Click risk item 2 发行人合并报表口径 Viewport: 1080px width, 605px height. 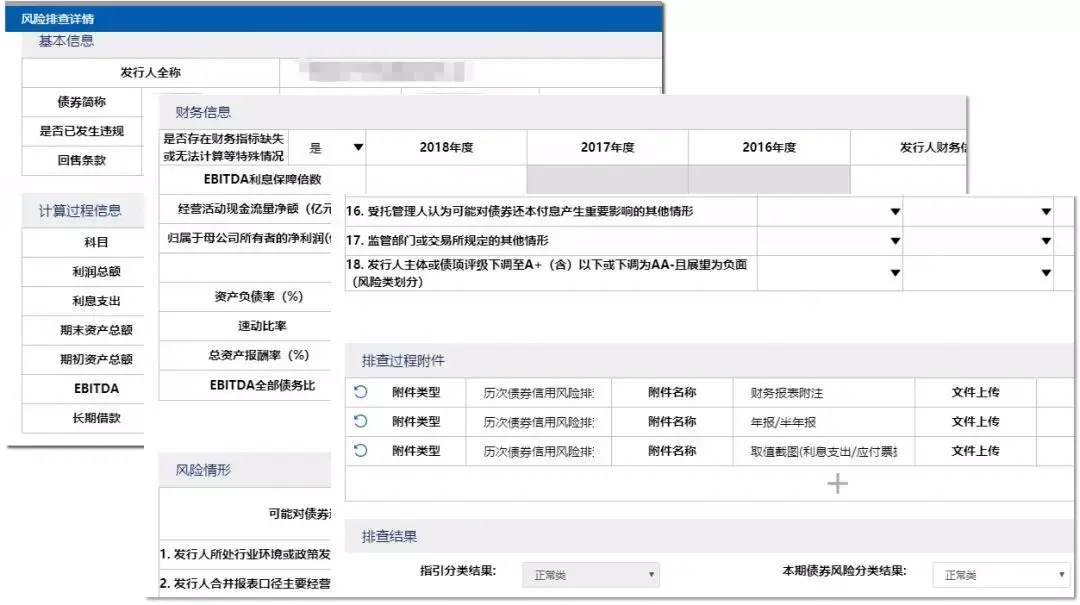[245, 584]
